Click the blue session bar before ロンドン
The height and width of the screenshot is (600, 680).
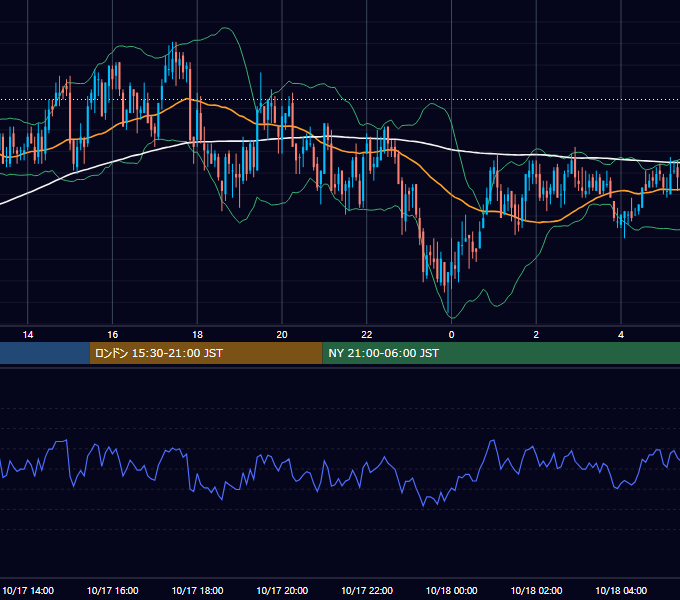45,353
